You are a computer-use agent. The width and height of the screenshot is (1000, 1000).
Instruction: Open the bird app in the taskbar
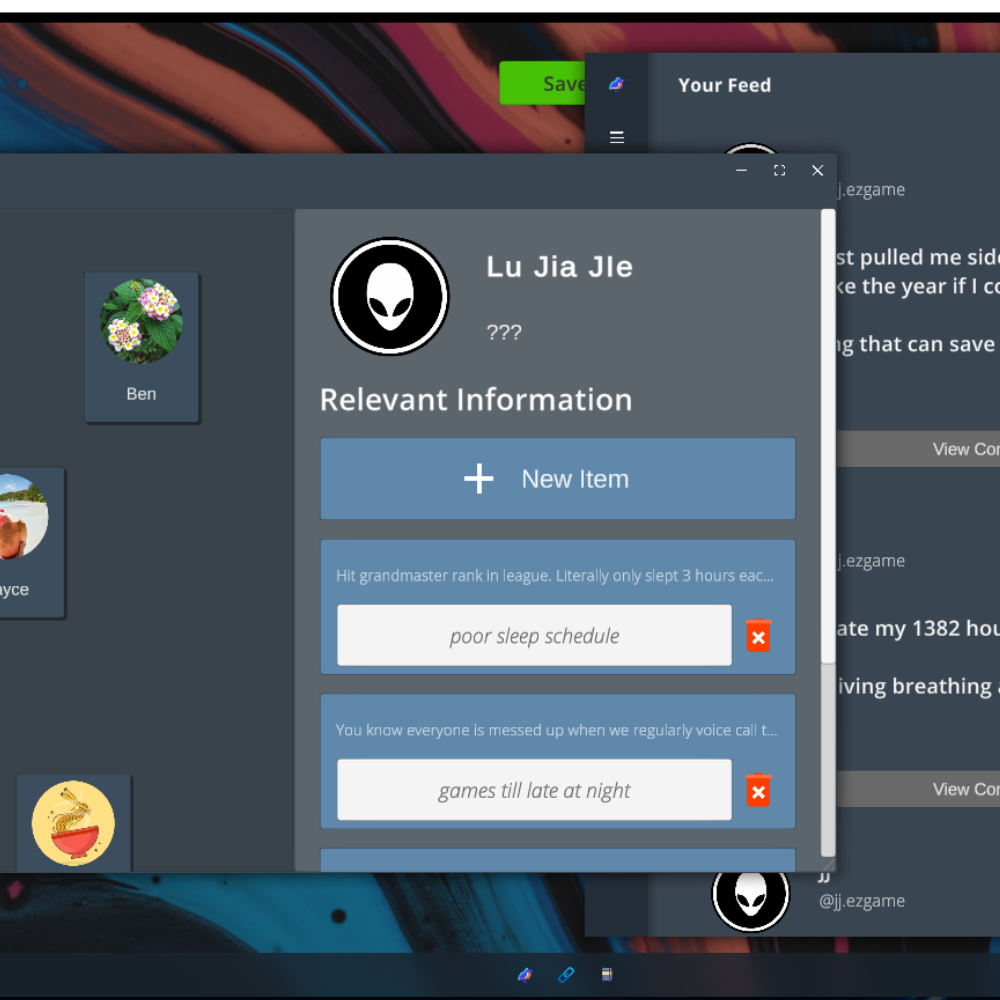point(524,975)
